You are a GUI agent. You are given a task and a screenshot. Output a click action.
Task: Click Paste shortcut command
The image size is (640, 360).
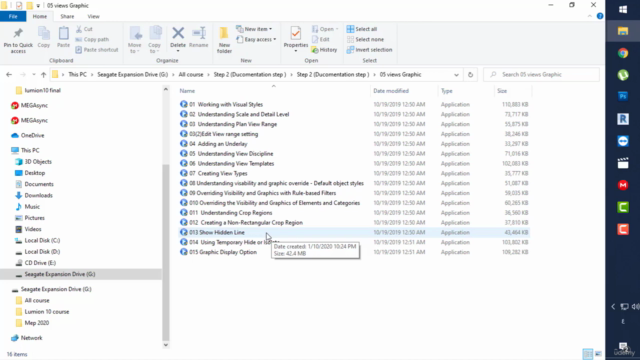(x=97, y=50)
